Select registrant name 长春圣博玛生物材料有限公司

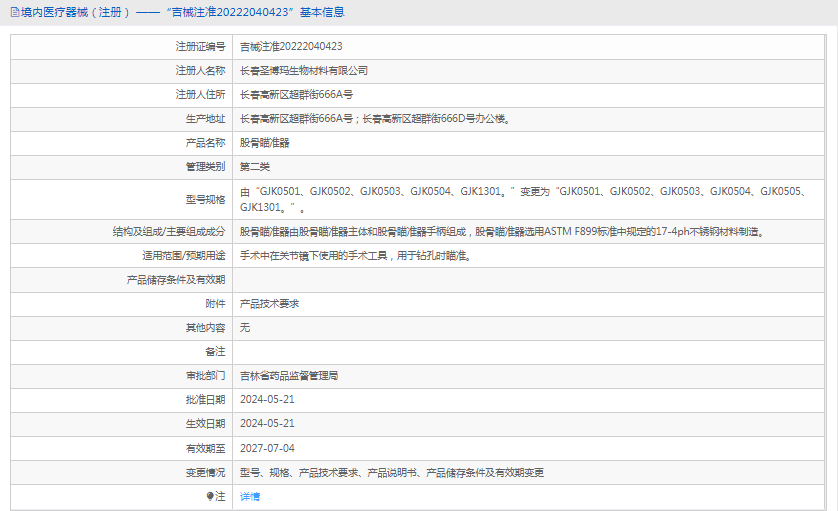(304, 71)
